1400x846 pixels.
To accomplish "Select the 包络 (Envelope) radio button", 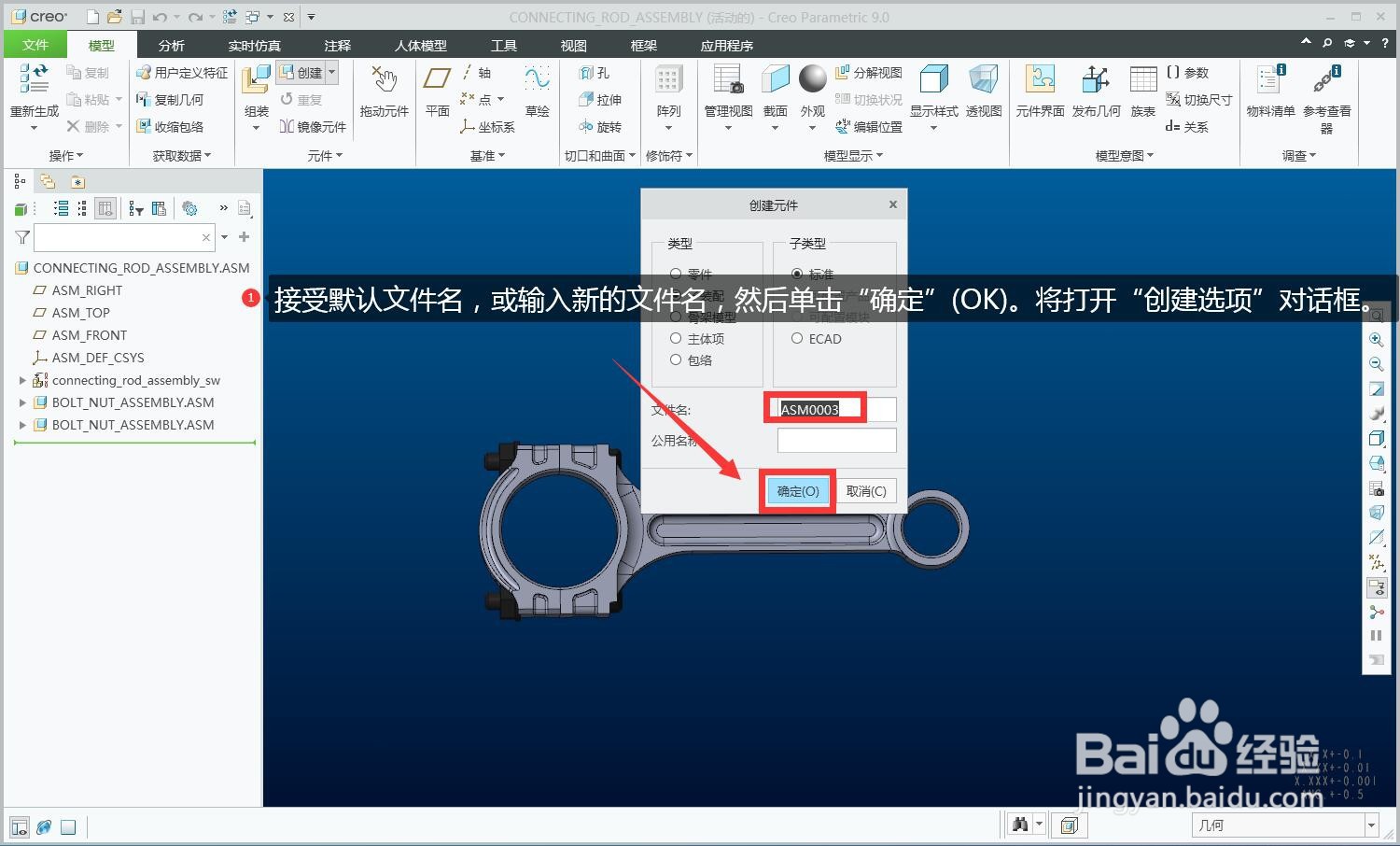I will [x=676, y=360].
